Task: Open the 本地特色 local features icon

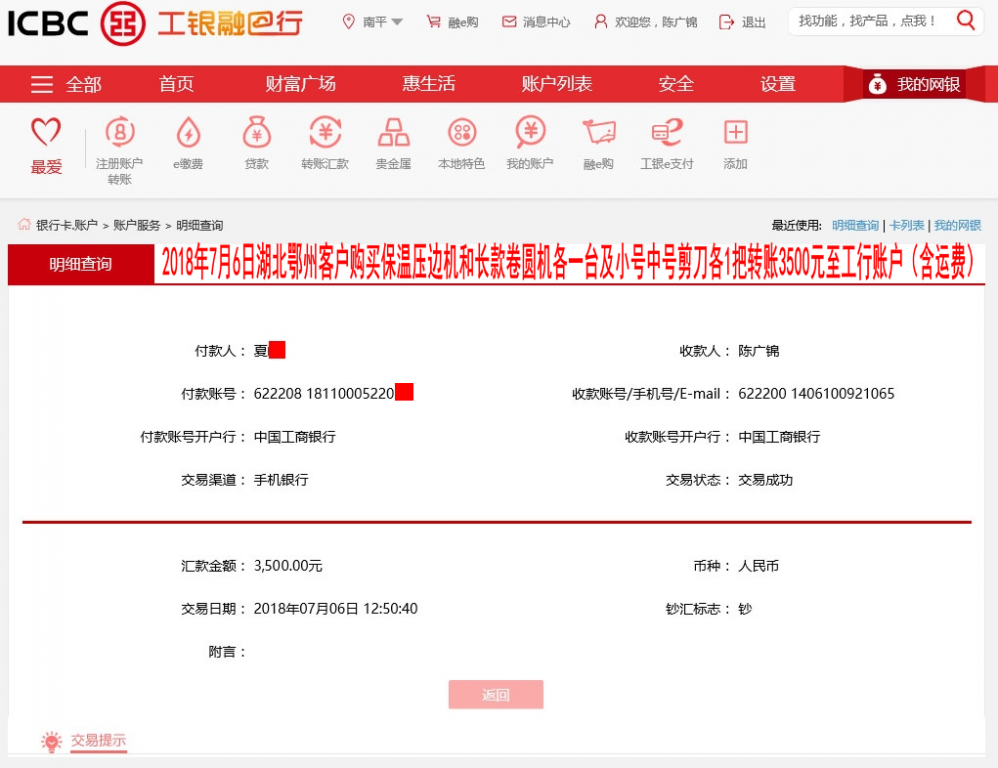Action: click(x=461, y=142)
